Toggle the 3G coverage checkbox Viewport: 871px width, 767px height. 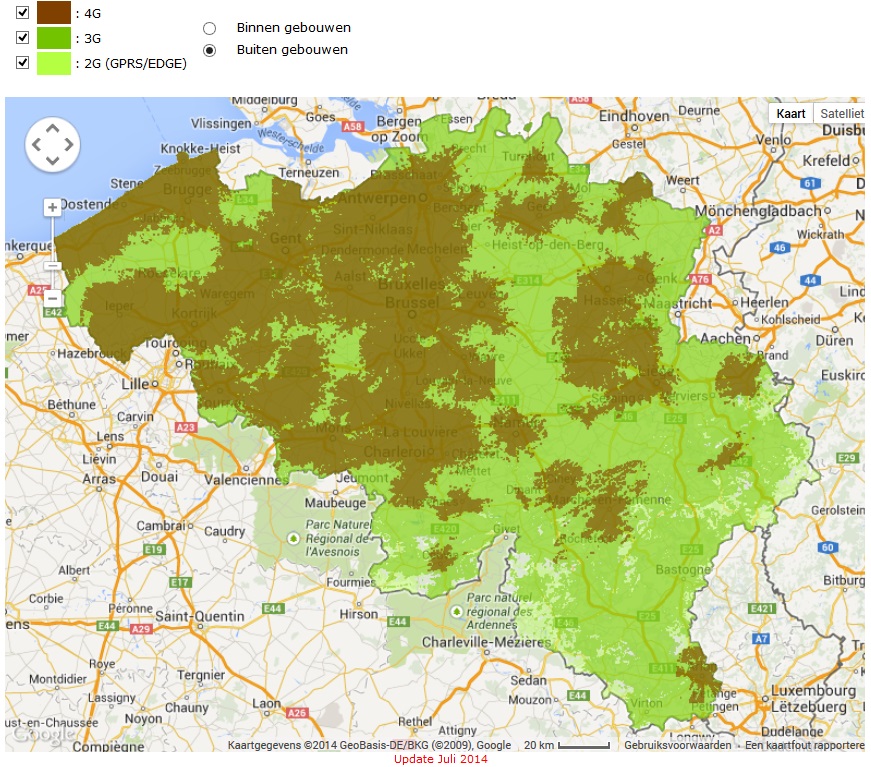(x=22, y=37)
